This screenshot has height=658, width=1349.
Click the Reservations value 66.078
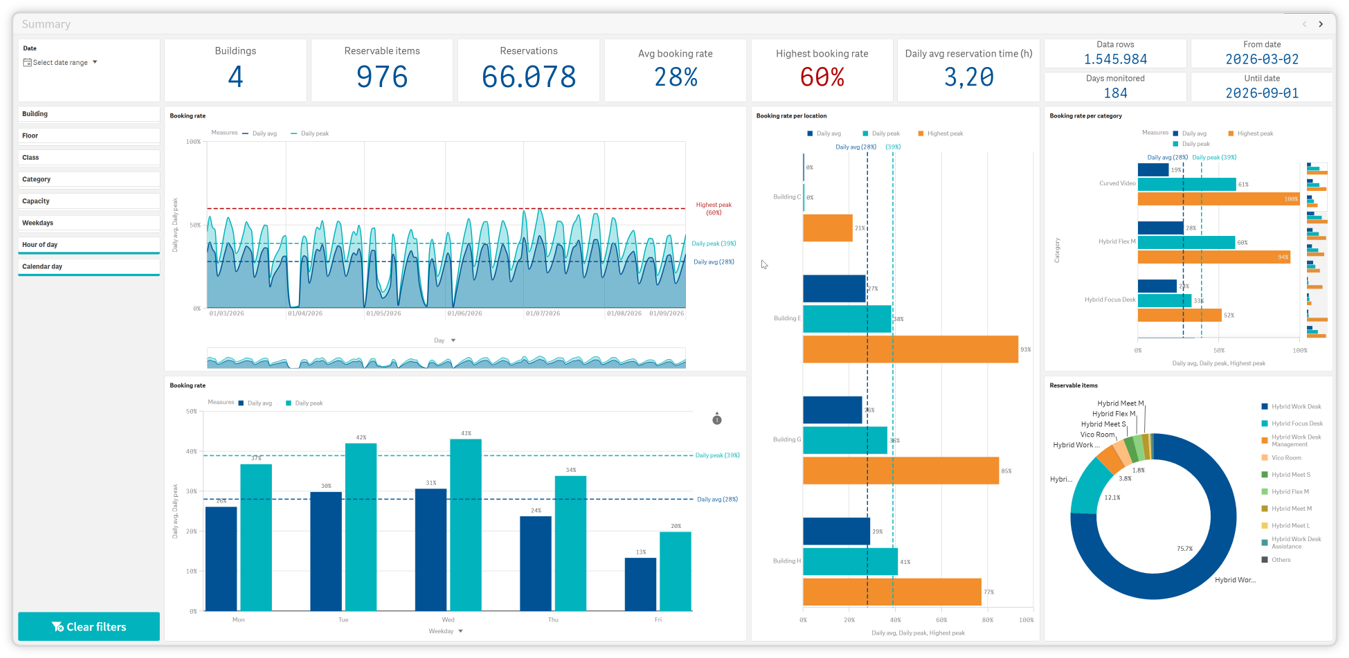point(529,77)
